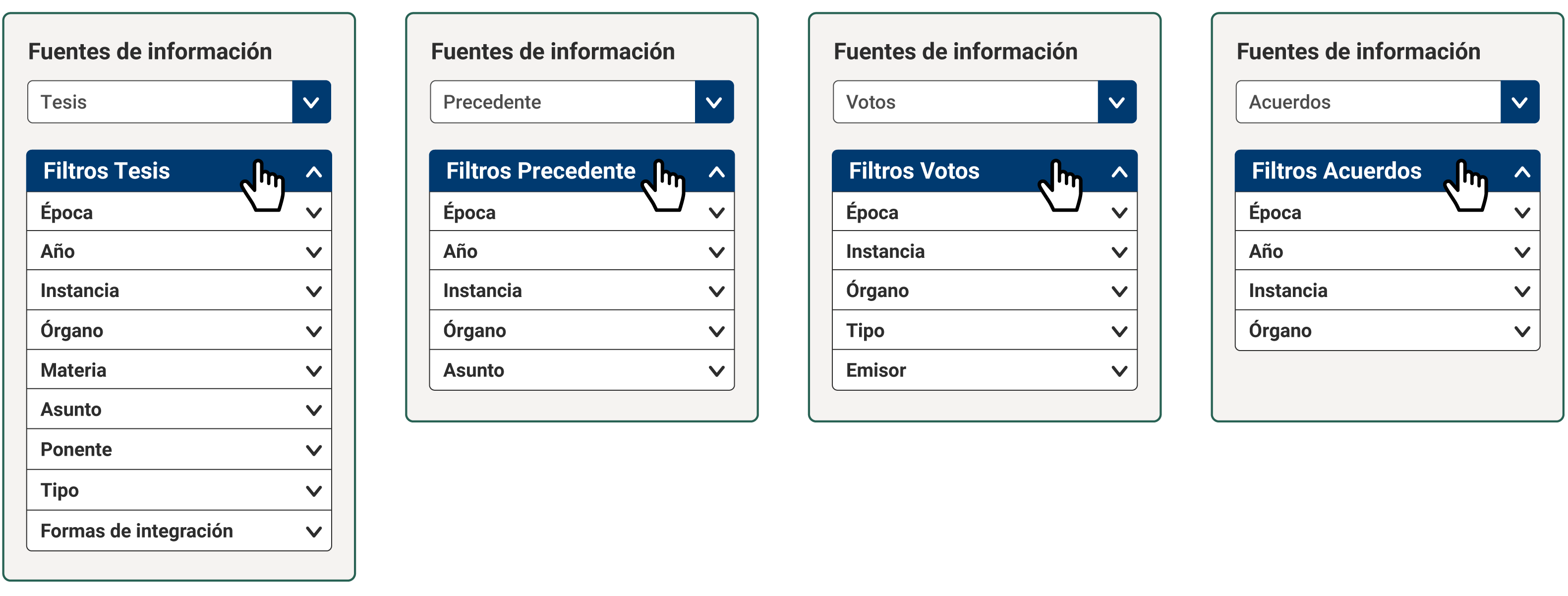This screenshot has width=1568, height=596.
Task: Open the Votos source dropdown arrow
Action: click(x=1117, y=102)
